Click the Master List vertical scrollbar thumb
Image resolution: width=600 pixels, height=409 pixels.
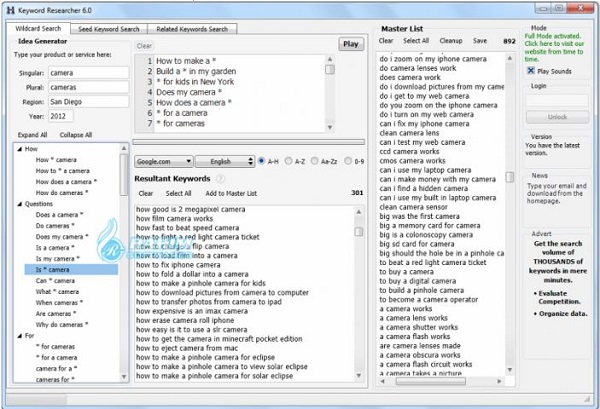pos(510,177)
